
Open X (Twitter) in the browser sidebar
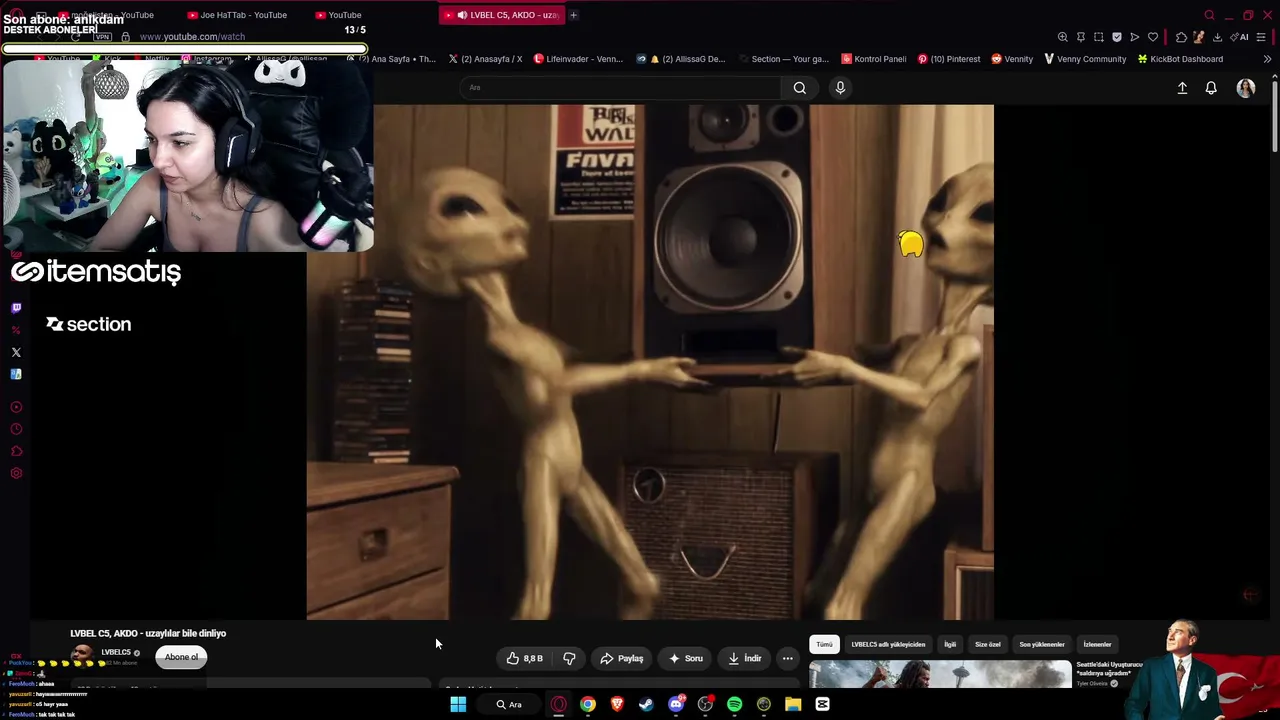pyautogui.click(x=16, y=352)
